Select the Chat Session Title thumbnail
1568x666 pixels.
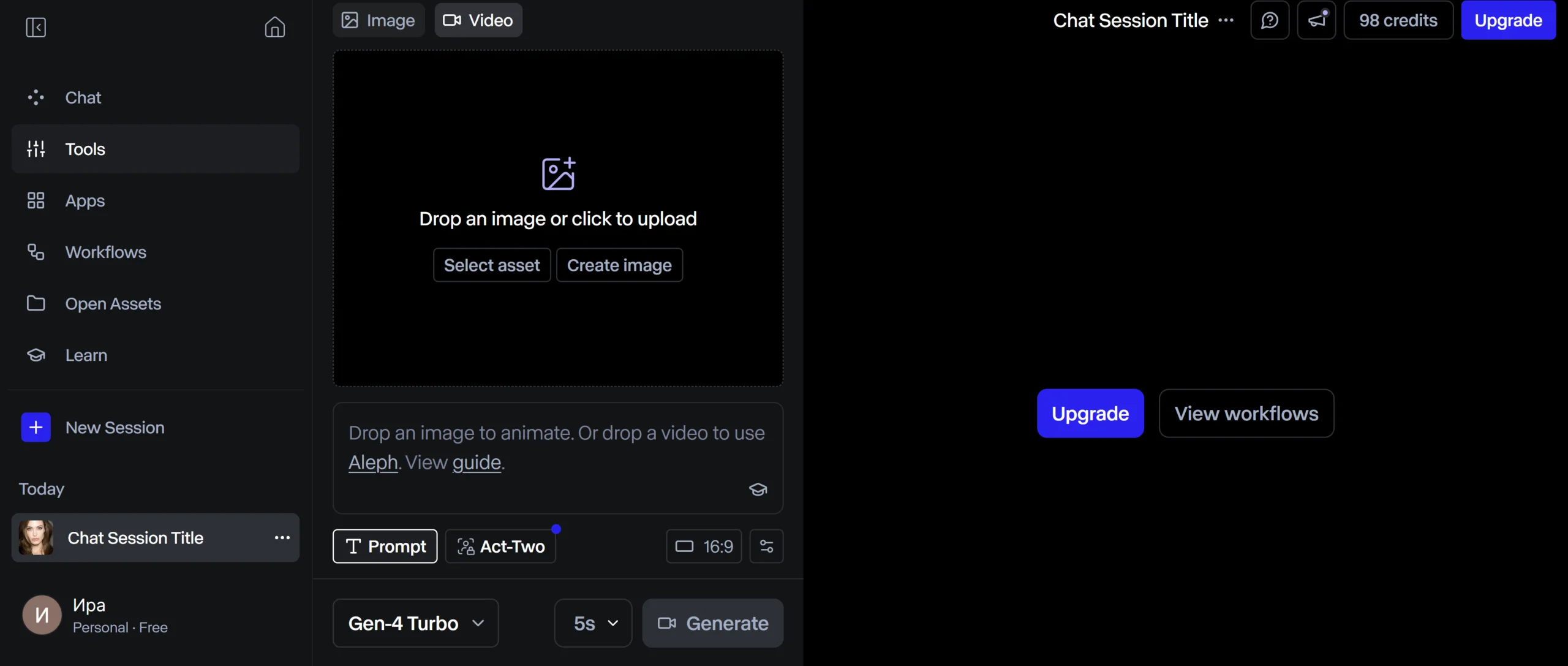coord(36,538)
